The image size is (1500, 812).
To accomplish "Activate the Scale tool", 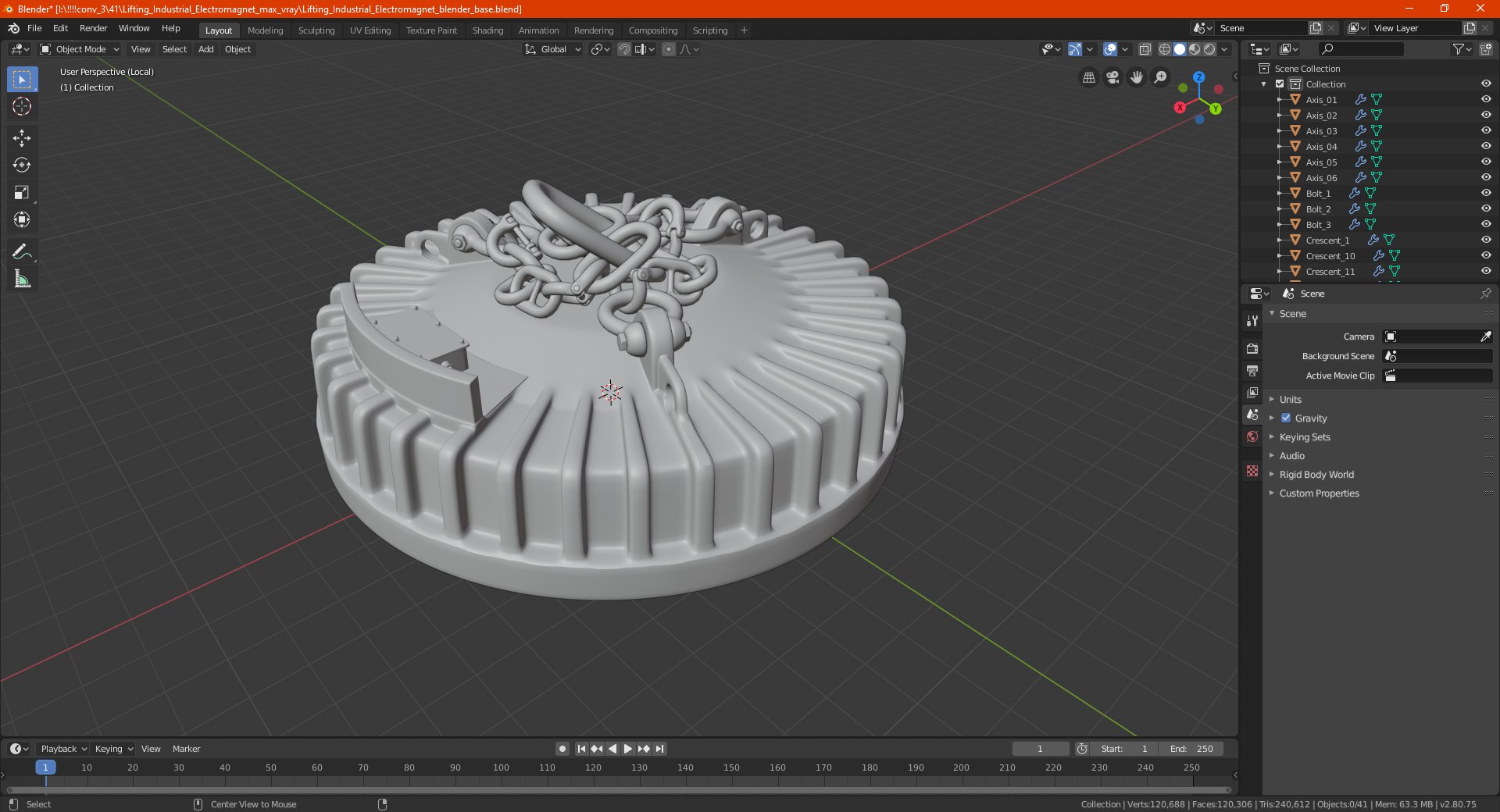I will tap(22, 193).
